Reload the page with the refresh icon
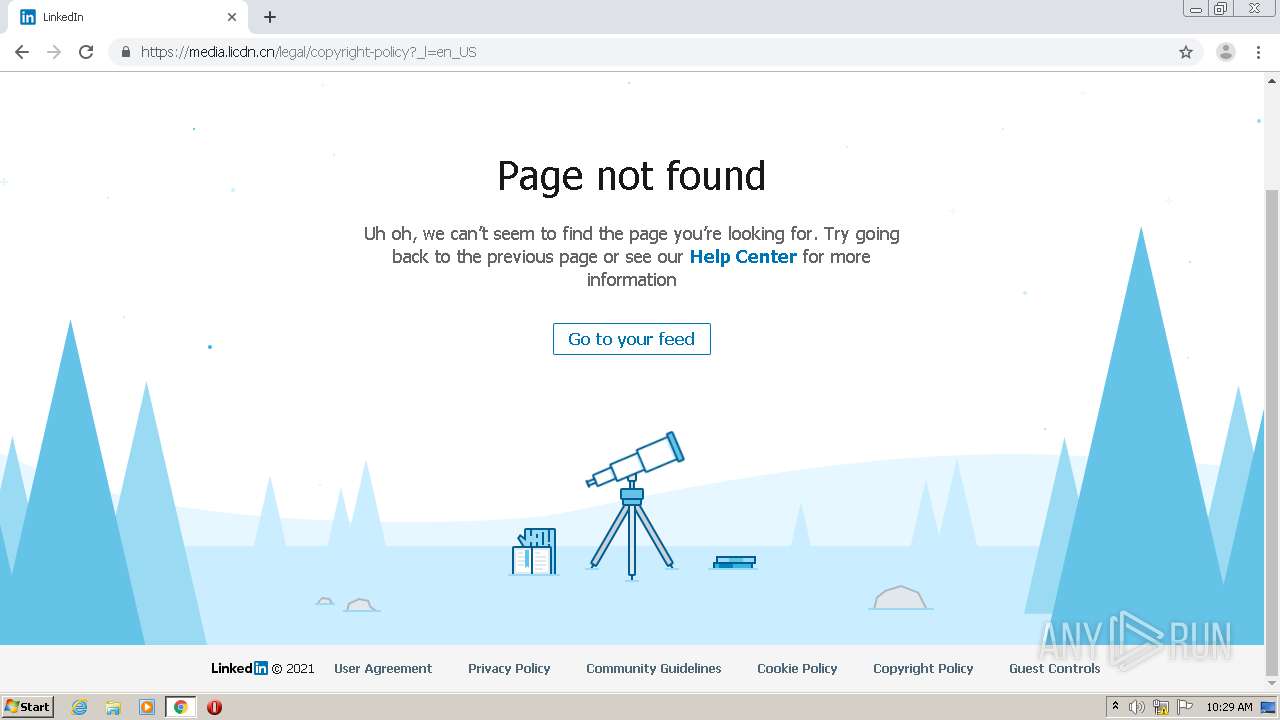The height and width of the screenshot is (720, 1280). click(x=86, y=52)
